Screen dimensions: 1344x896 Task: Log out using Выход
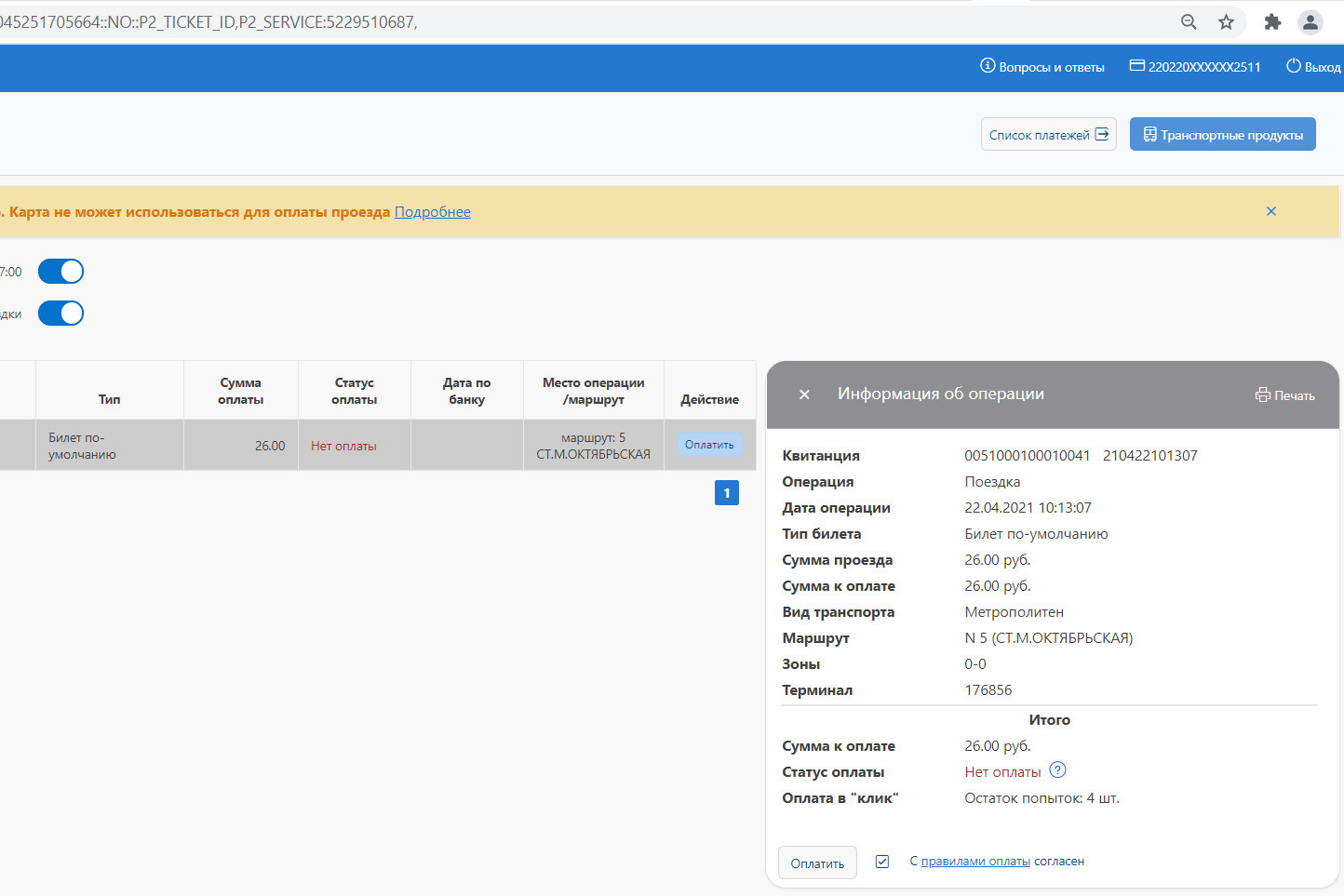click(x=1313, y=67)
